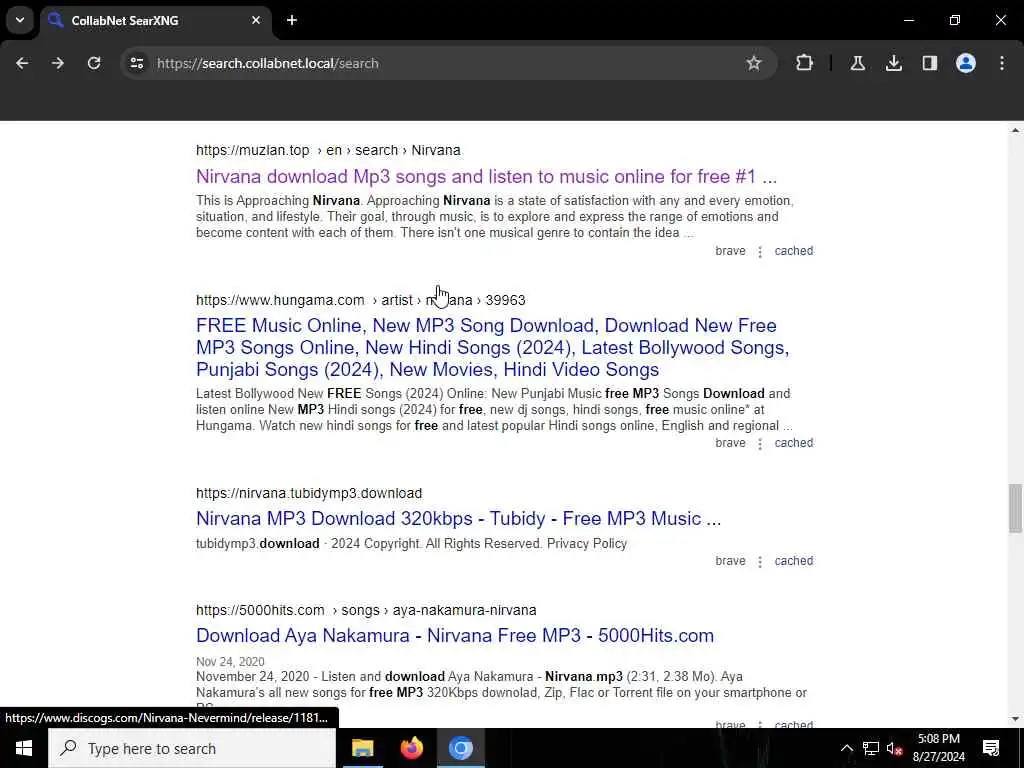View site information icon in address bar
This screenshot has width=1024, height=768.
(x=136, y=63)
